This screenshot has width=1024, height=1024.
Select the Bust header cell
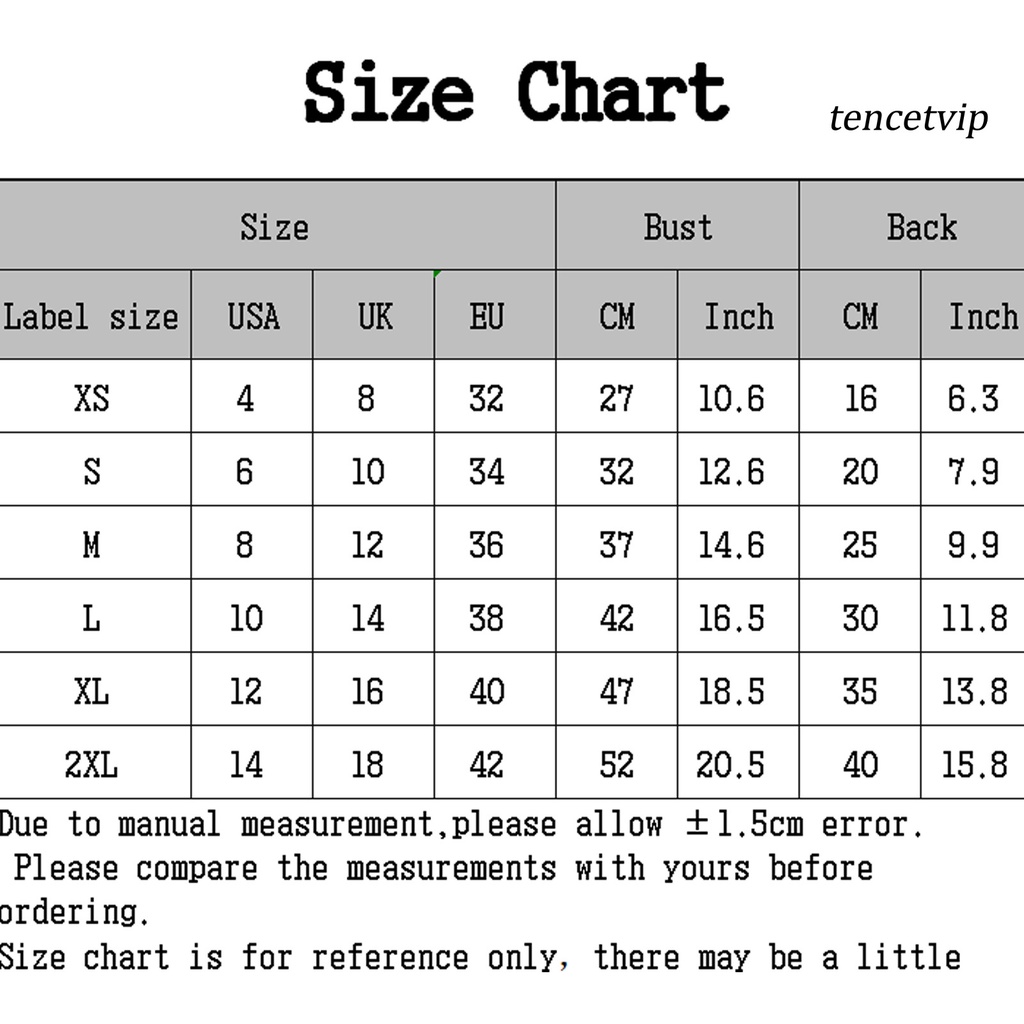[677, 226]
